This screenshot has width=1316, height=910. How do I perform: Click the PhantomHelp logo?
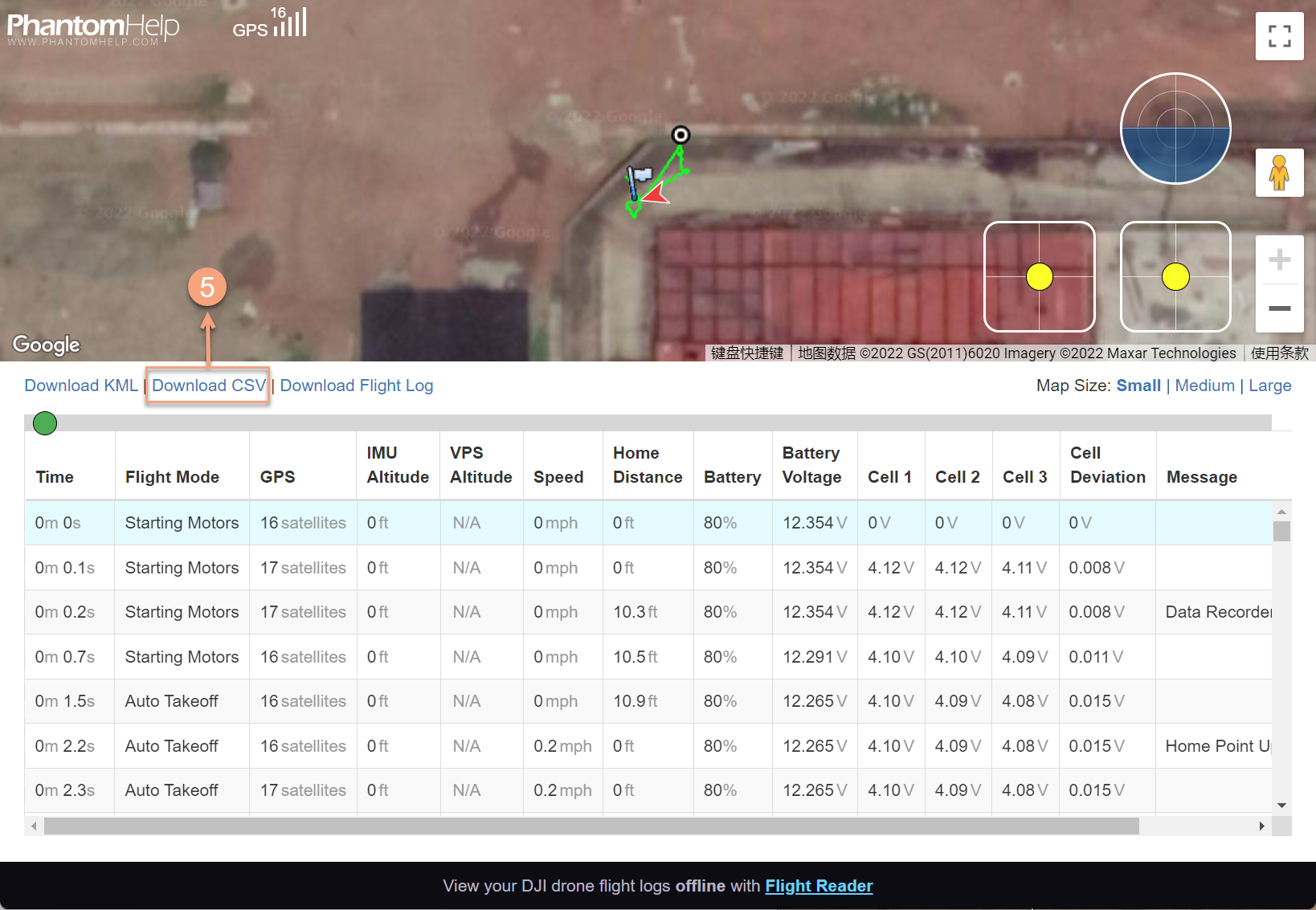click(x=93, y=29)
